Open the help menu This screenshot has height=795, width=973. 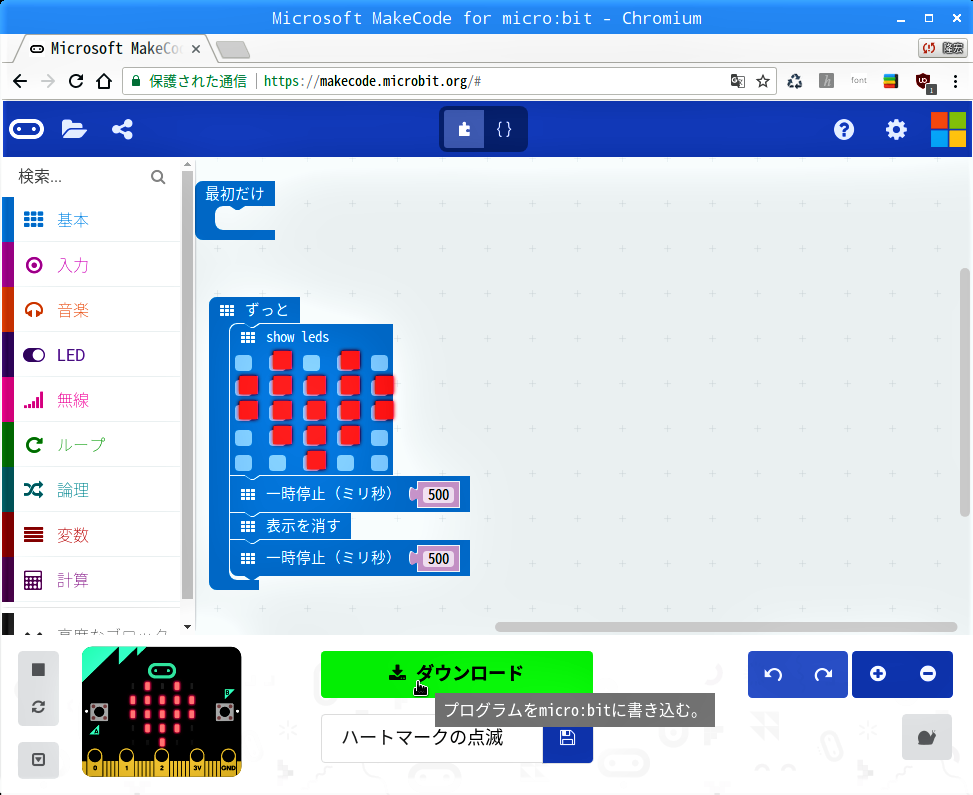click(844, 129)
